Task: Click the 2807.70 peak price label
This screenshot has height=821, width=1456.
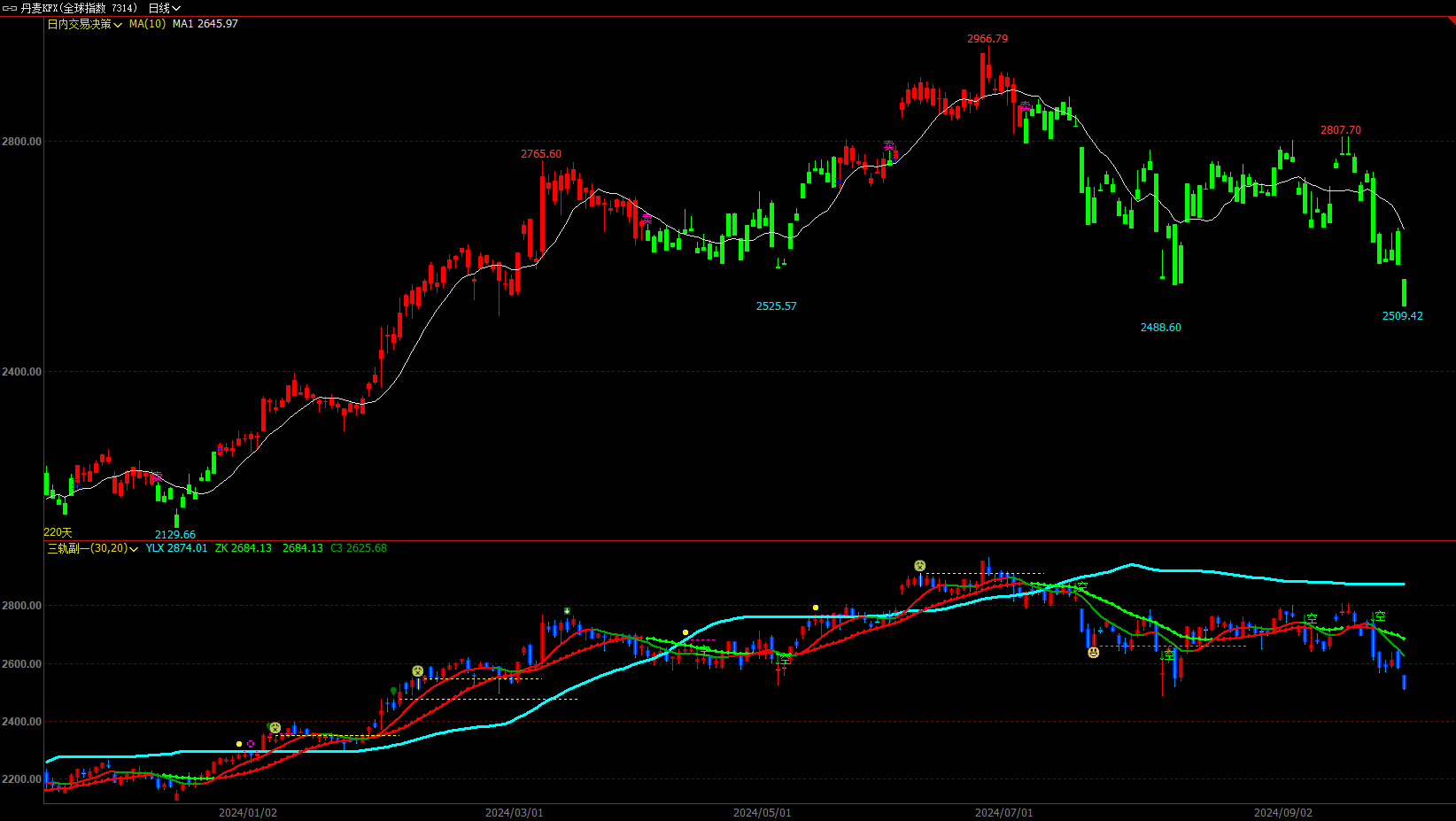Action: coord(1341,130)
